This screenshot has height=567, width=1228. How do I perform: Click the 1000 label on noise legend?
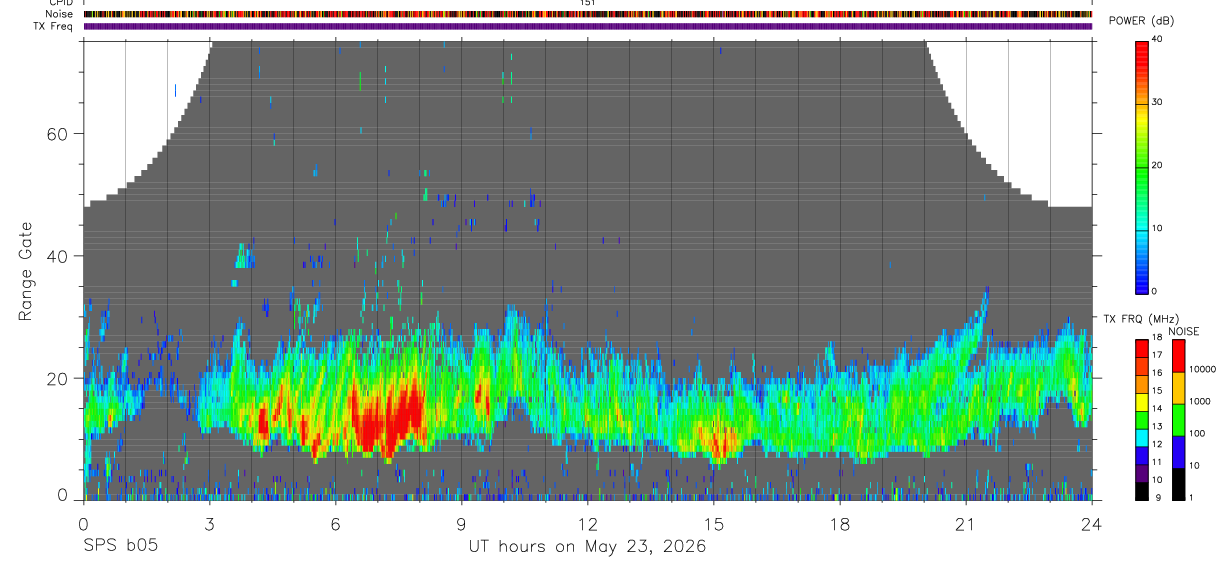(x=1198, y=401)
